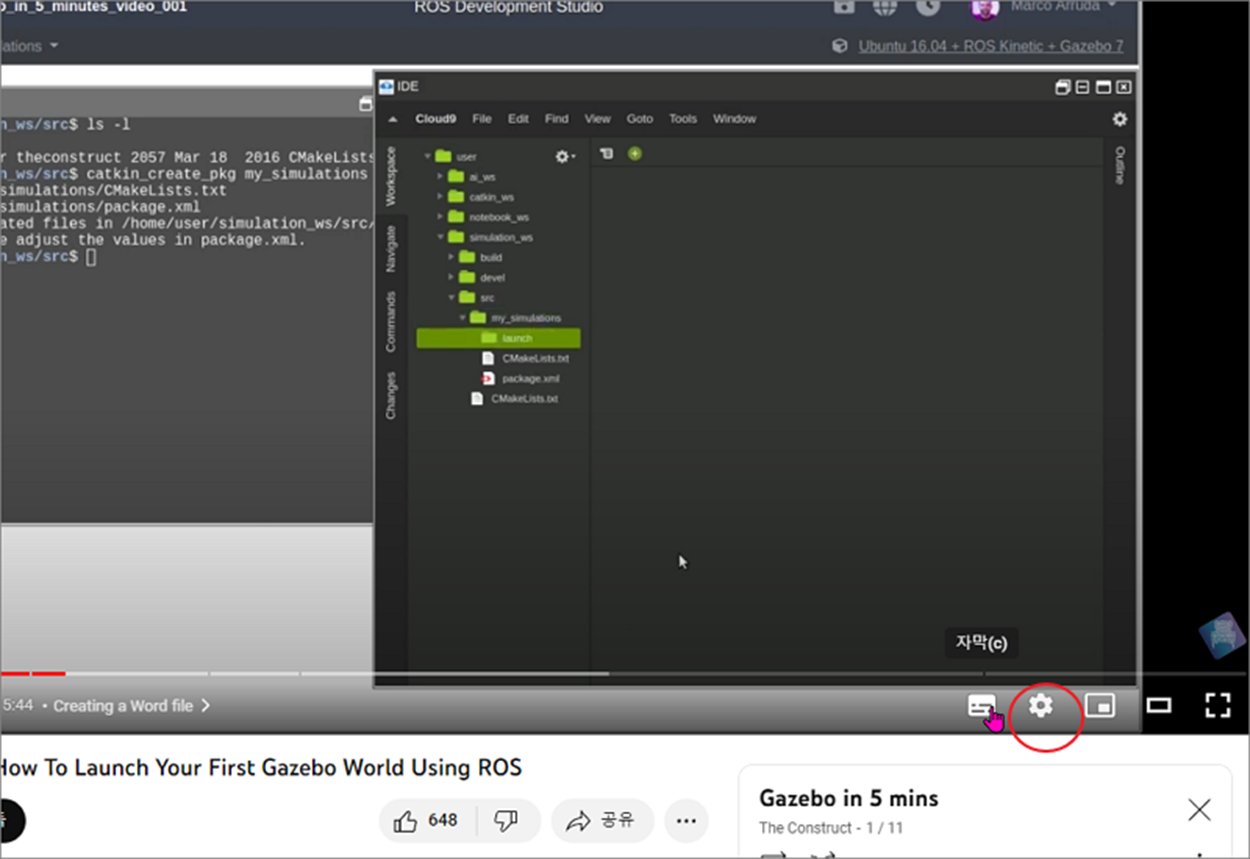
Task: Collapse the my_simulations folder arrow
Action: click(462, 318)
